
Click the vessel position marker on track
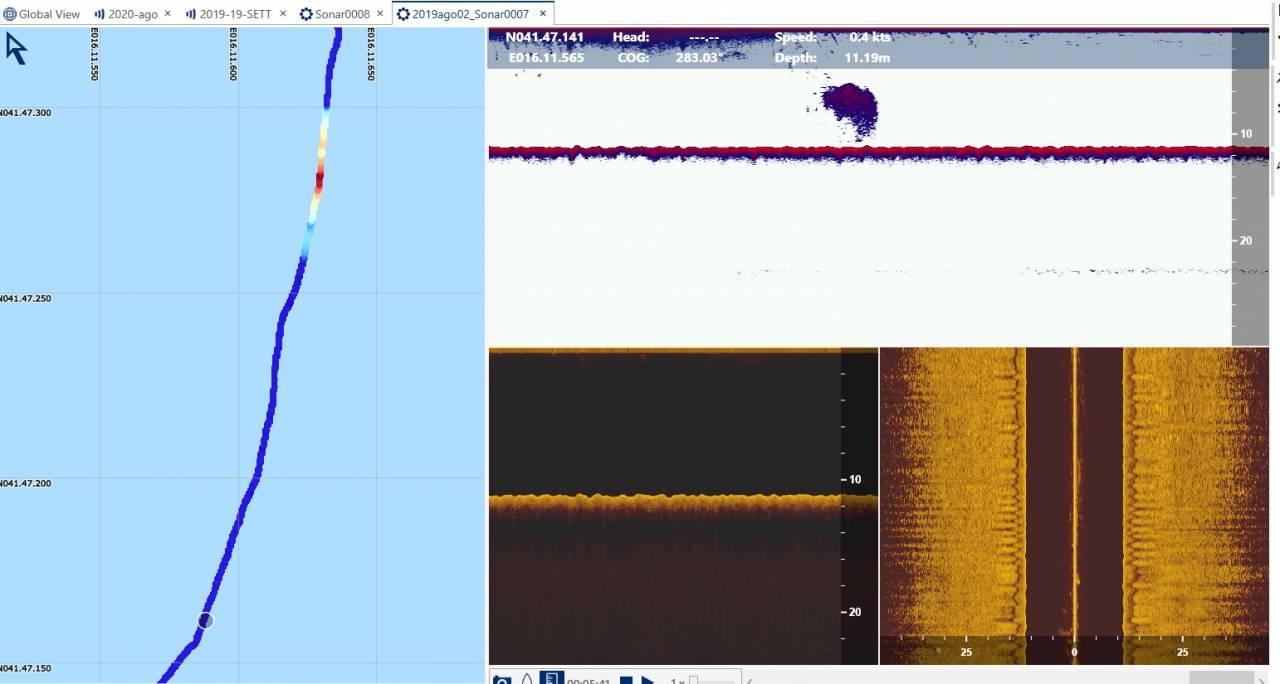(205, 621)
